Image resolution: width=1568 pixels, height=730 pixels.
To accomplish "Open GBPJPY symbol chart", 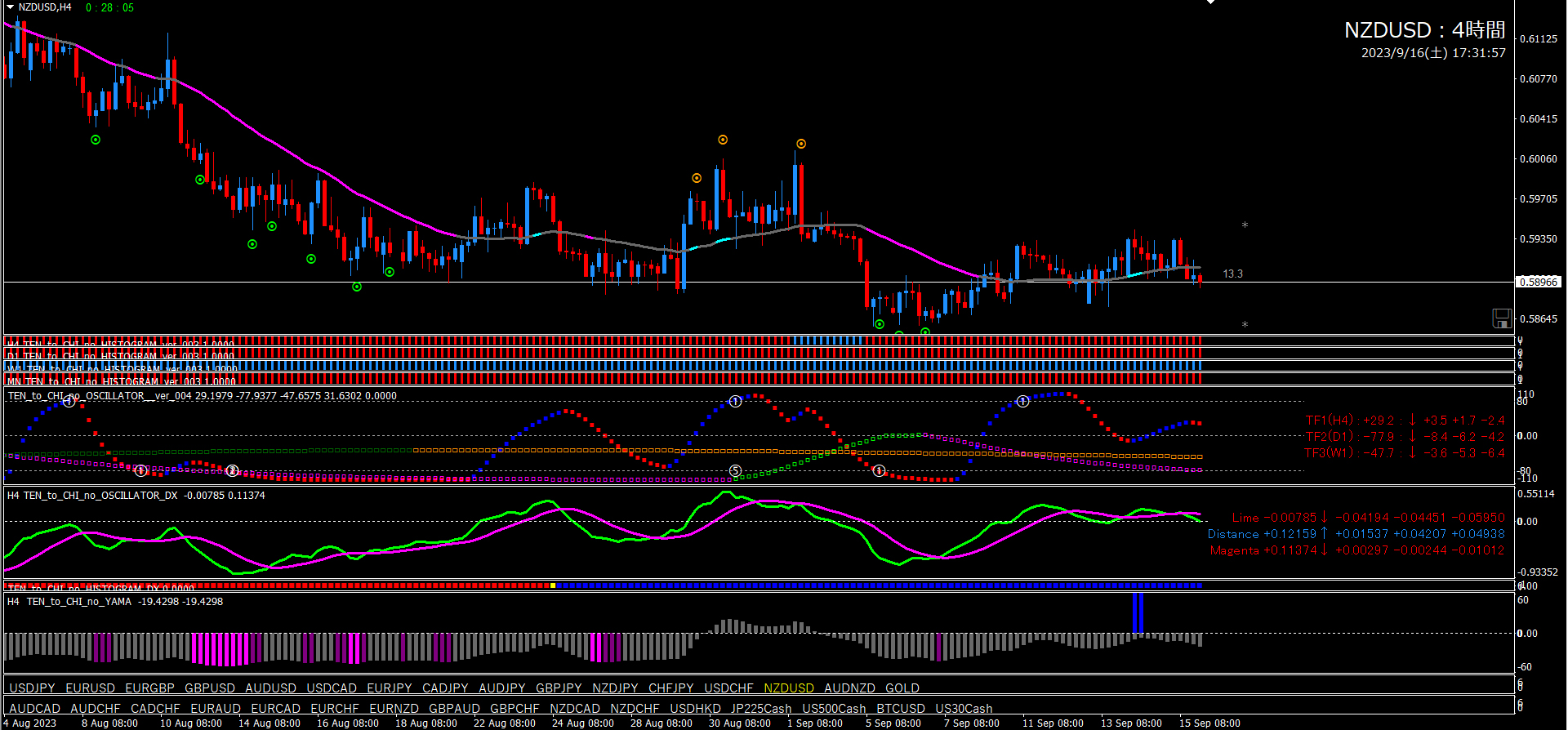I will tap(559, 688).
